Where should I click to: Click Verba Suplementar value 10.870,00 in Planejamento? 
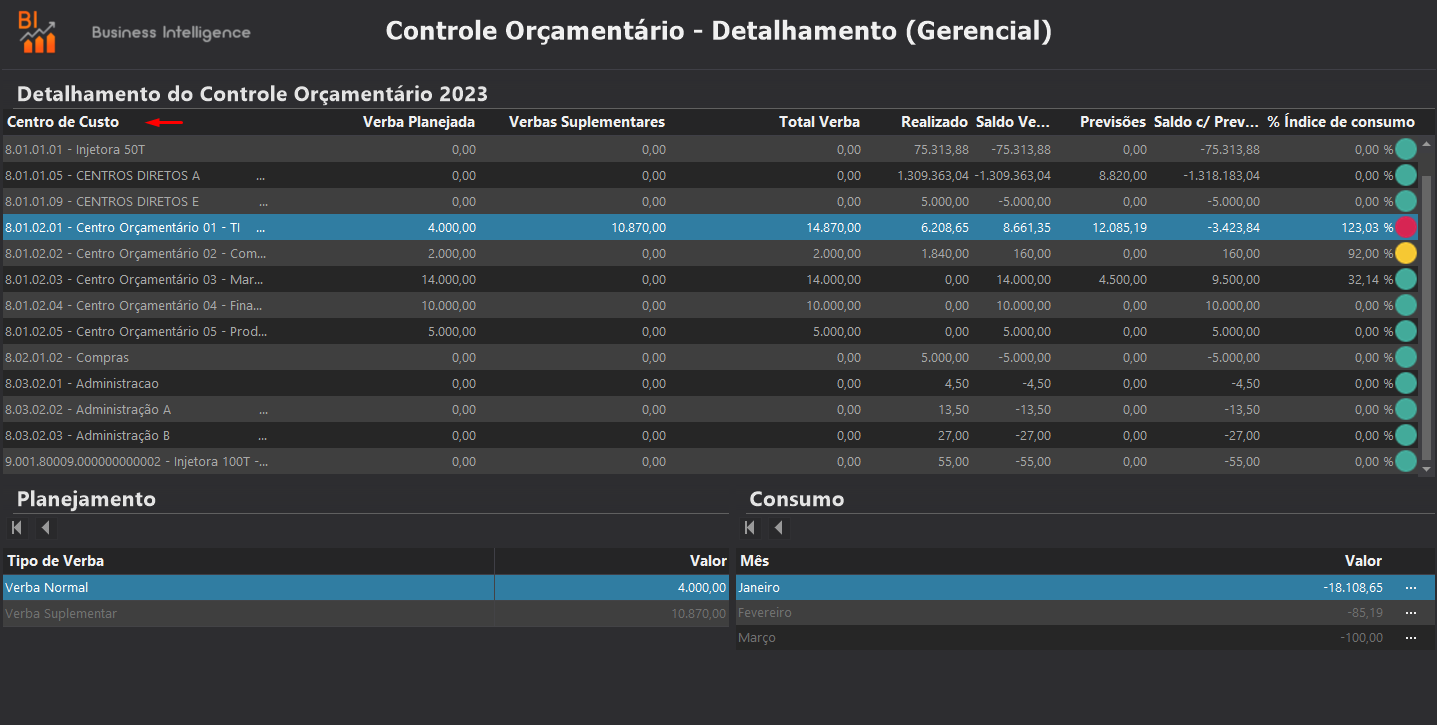coord(698,613)
